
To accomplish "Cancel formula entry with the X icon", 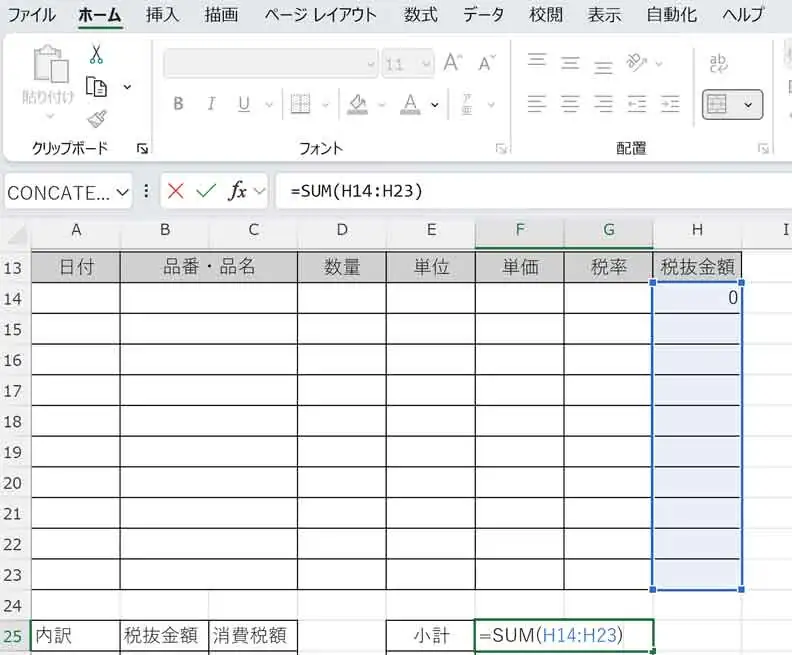I will coord(176,191).
